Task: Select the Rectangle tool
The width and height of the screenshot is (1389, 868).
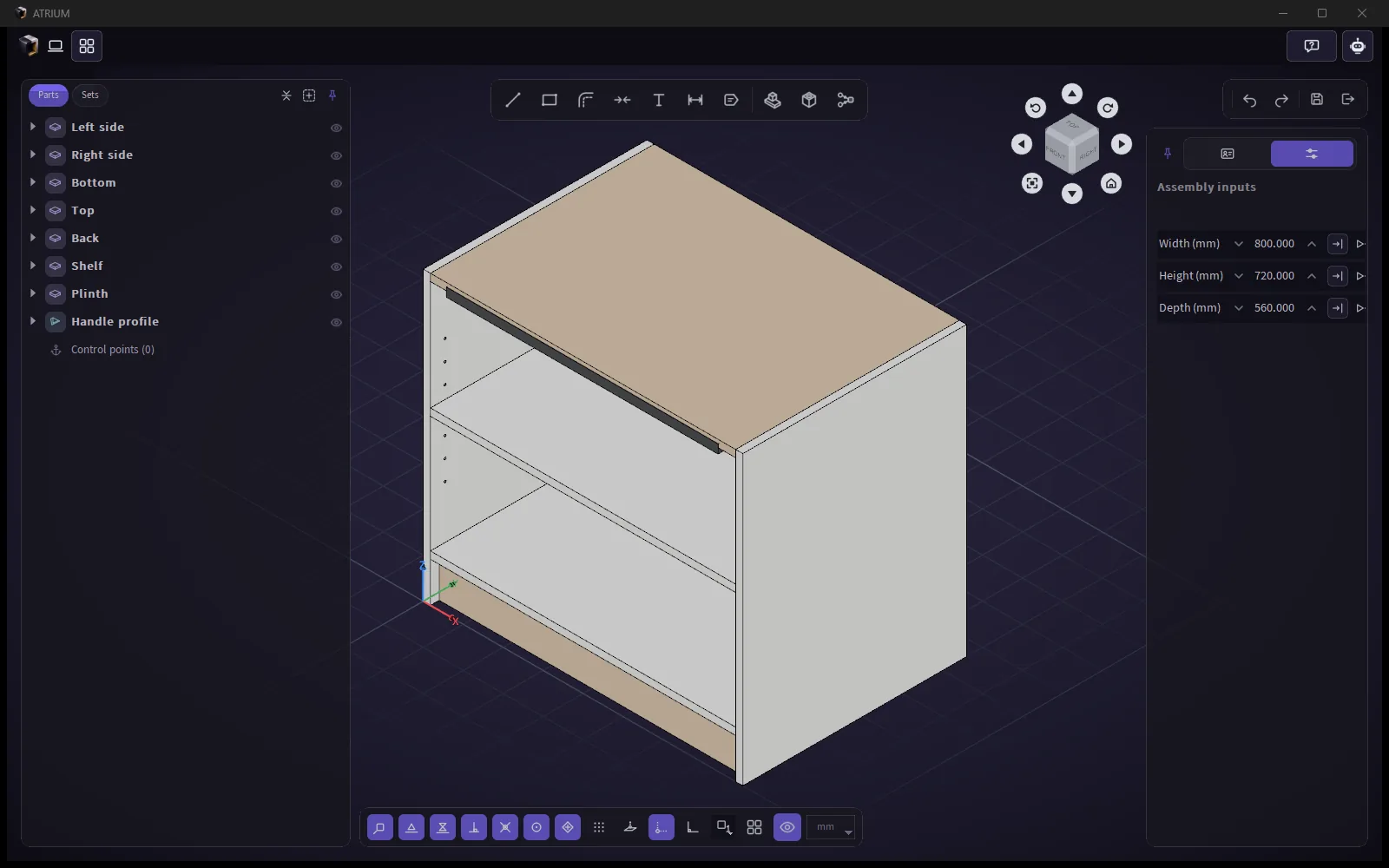Action: pos(550,100)
